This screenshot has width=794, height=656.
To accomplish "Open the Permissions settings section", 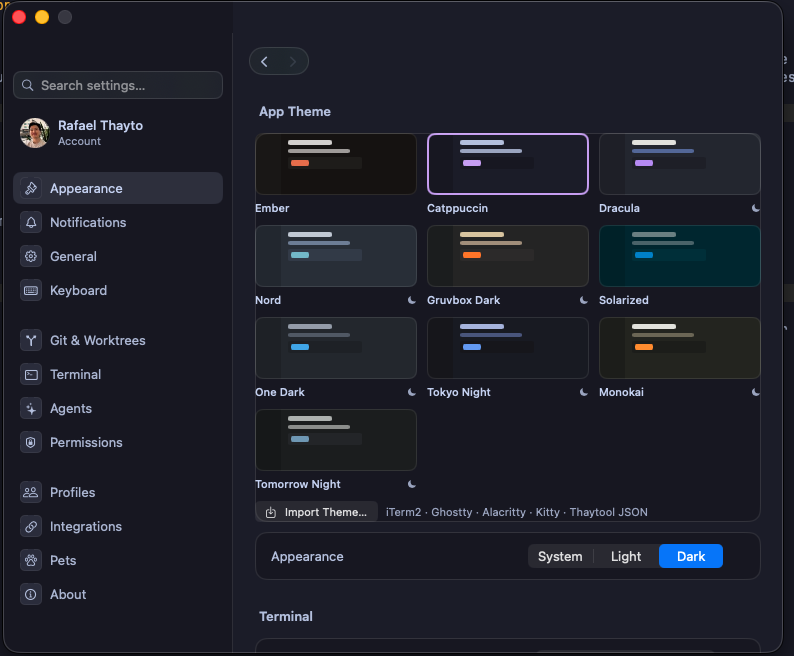I will 118,442.
